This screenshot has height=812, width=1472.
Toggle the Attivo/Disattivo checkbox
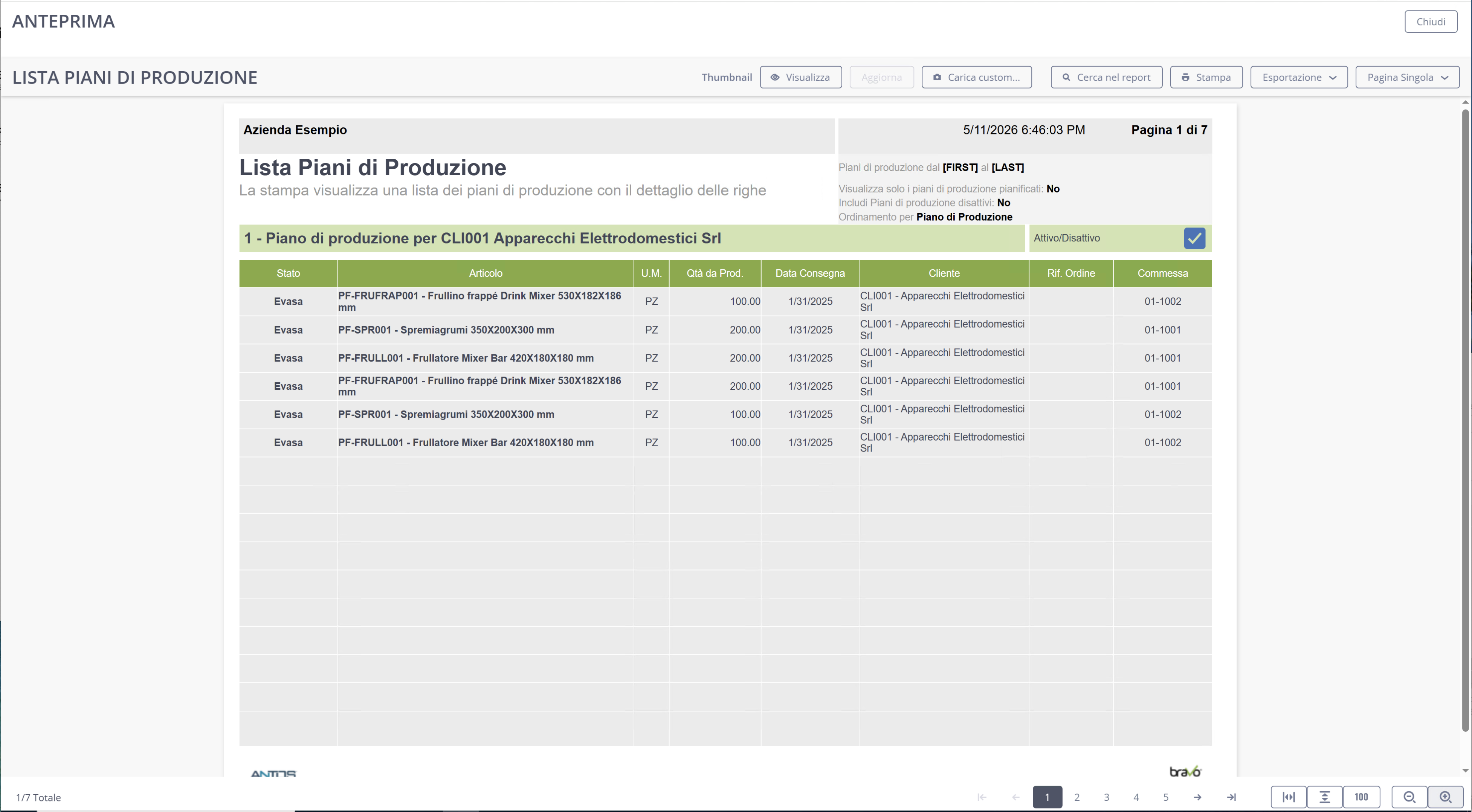point(1194,238)
